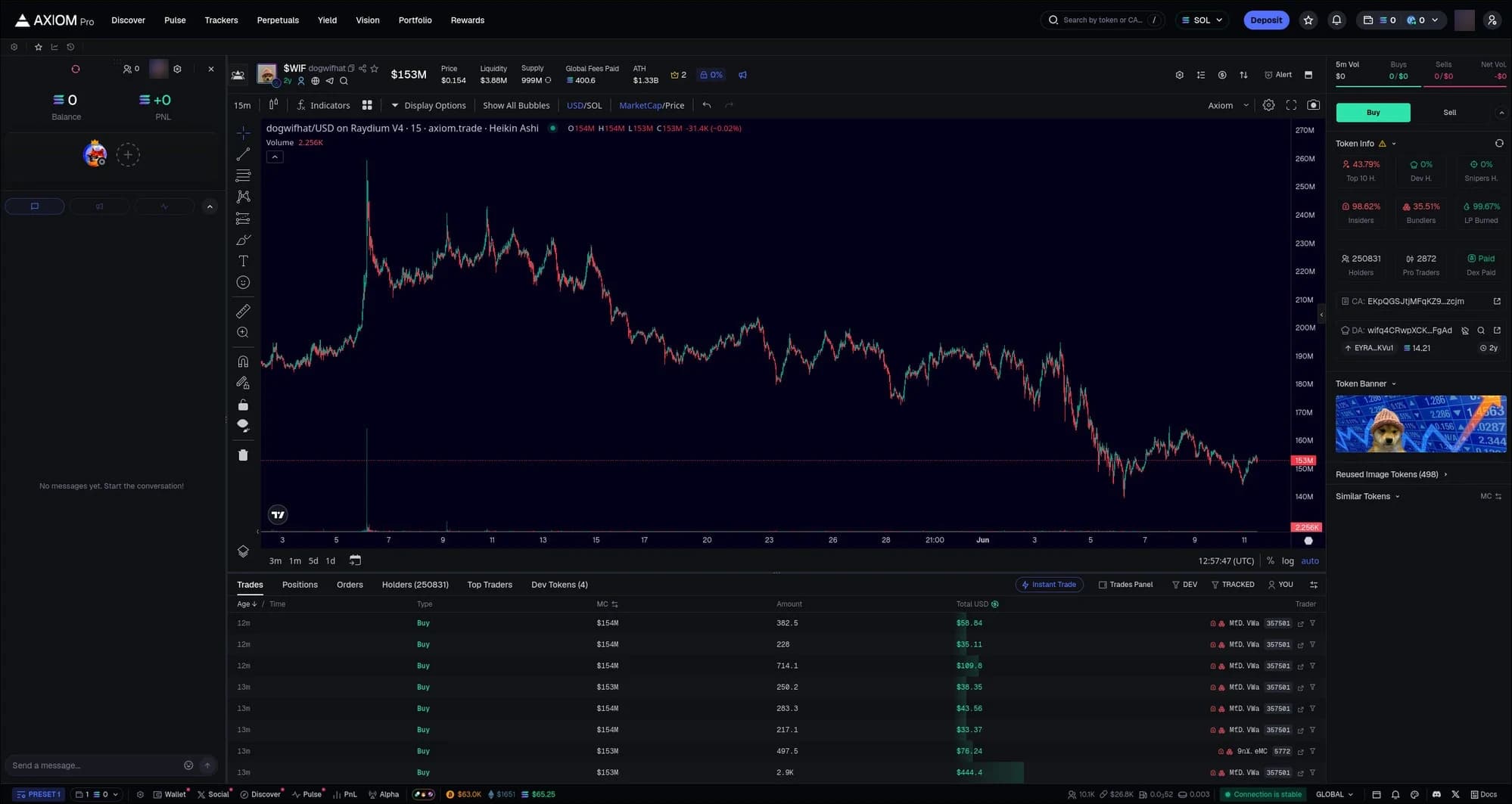
Task: Toggle Instant Trade mode
Action: [1049, 585]
